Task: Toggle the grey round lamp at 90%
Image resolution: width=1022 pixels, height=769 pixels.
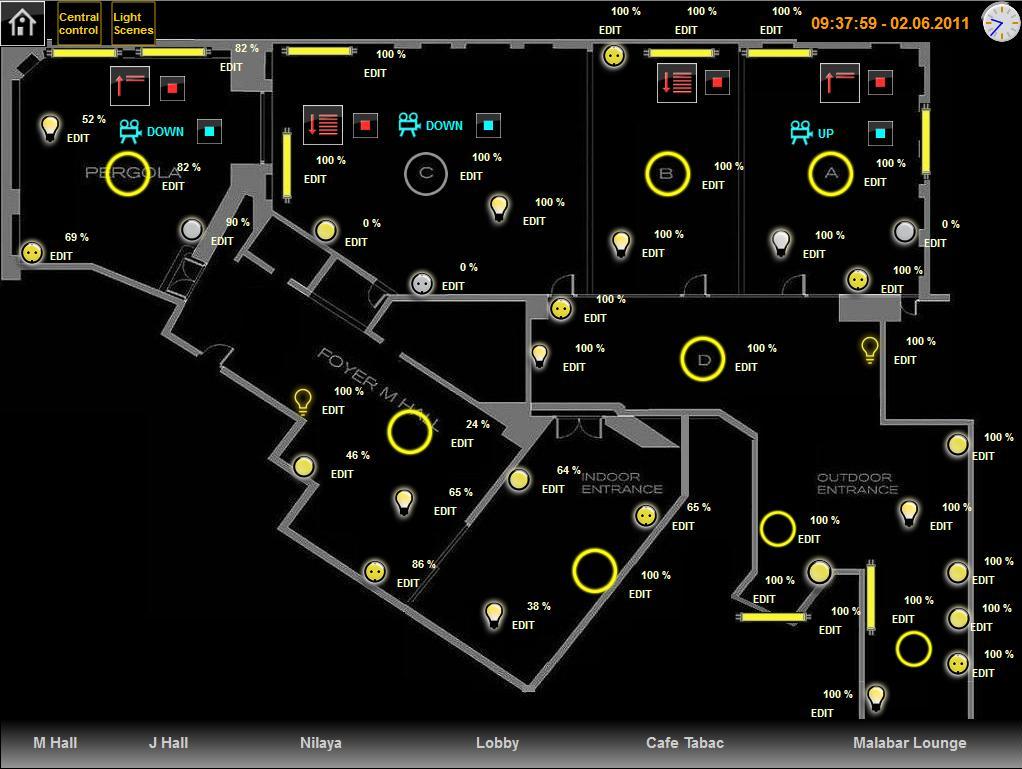Action: click(192, 230)
